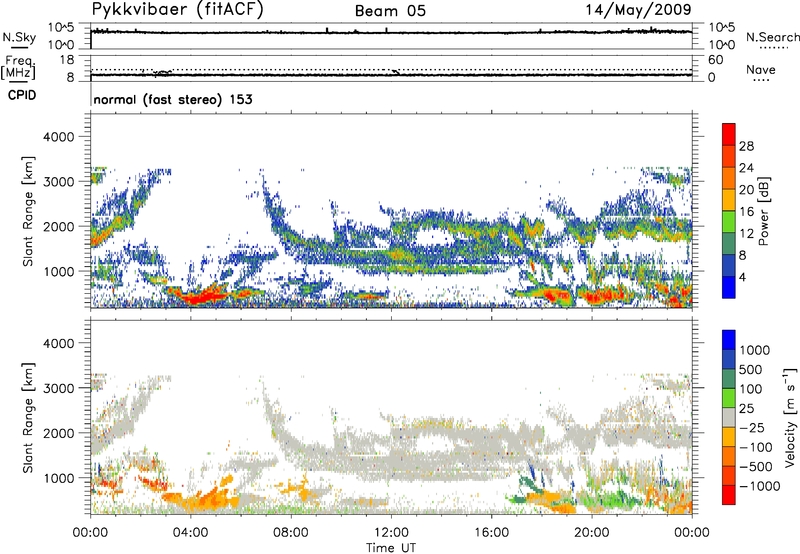
Task: Click the 'Freq. [MHz]' axis label
Action: [x=19, y=67]
